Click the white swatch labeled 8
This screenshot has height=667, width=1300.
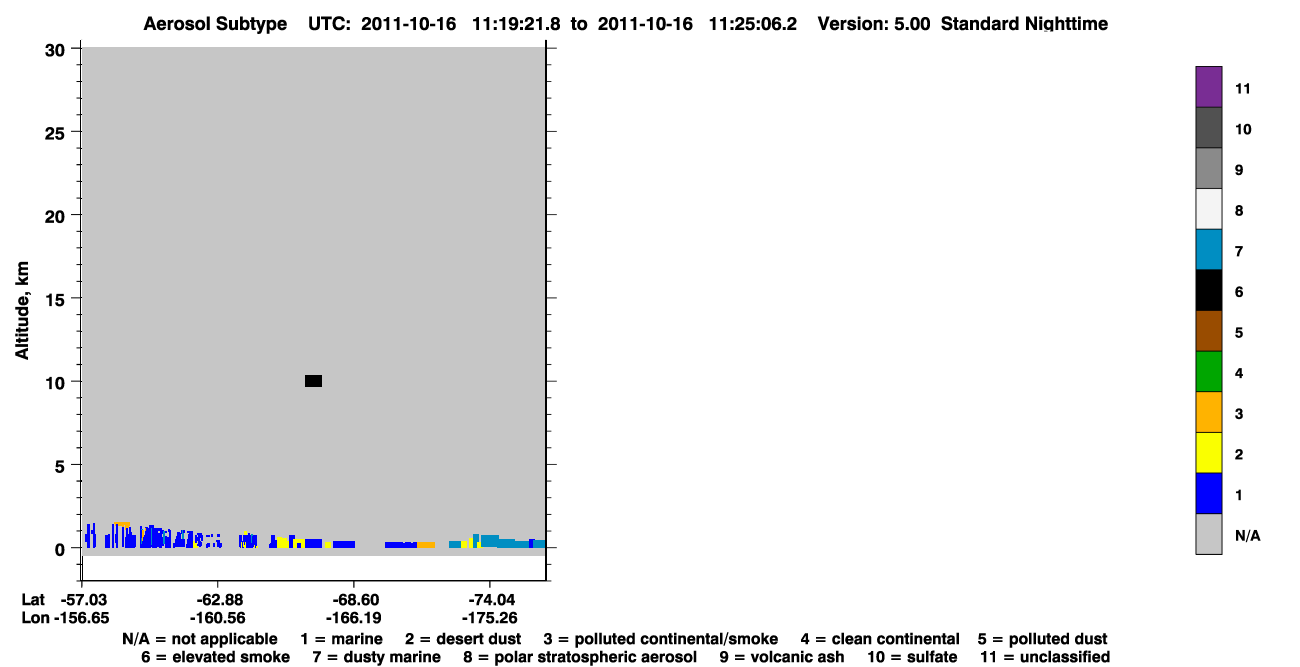tap(1208, 209)
